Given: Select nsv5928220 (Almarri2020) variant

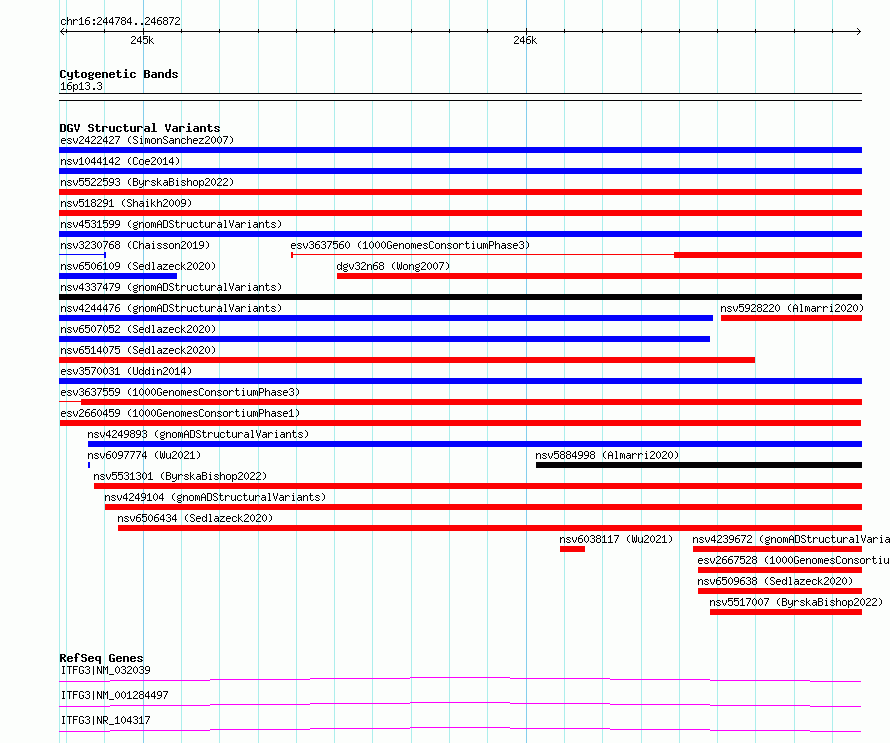Looking at the screenshot, I should click(792, 308).
